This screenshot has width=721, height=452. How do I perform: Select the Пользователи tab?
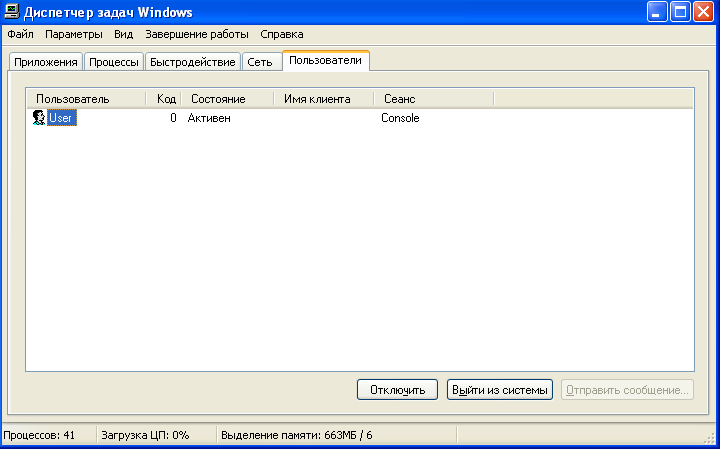[326, 61]
